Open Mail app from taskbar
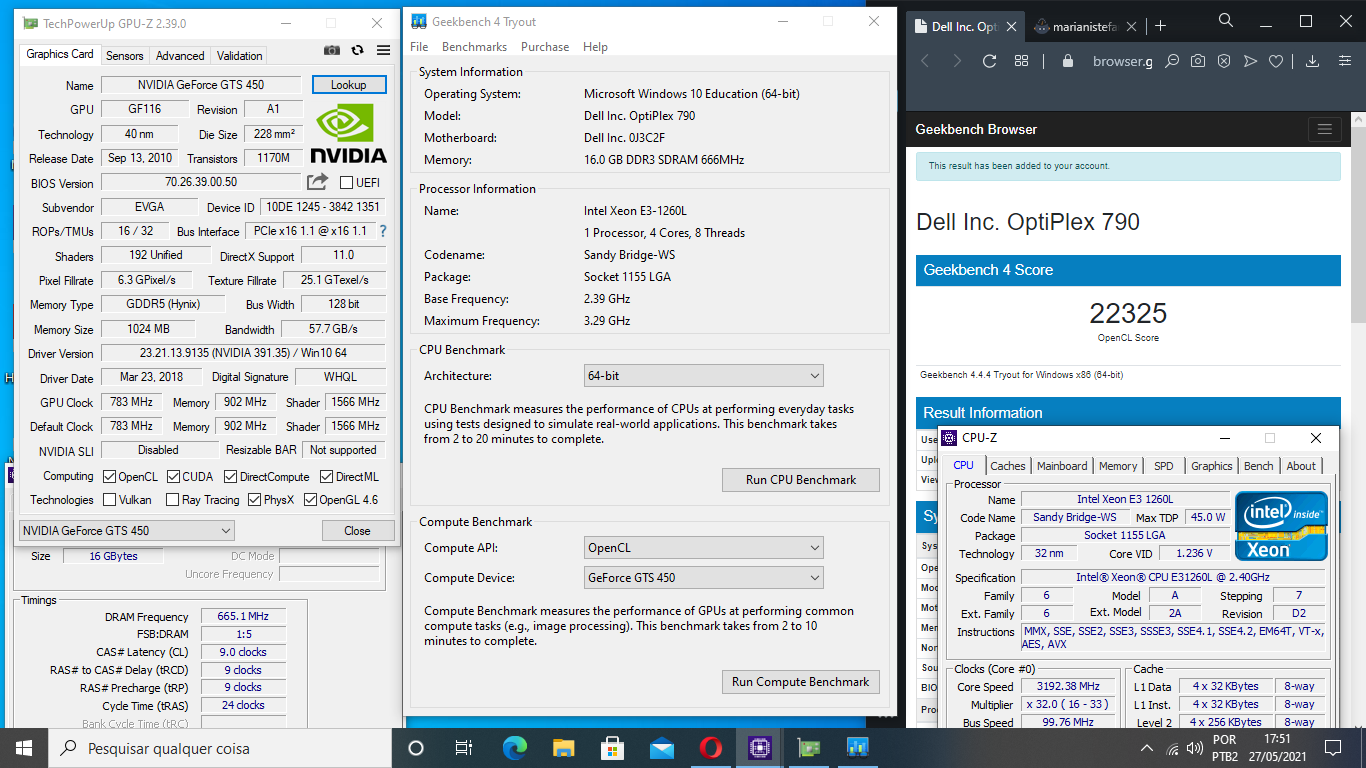Screen dimensions: 1366x768 (661, 748)
